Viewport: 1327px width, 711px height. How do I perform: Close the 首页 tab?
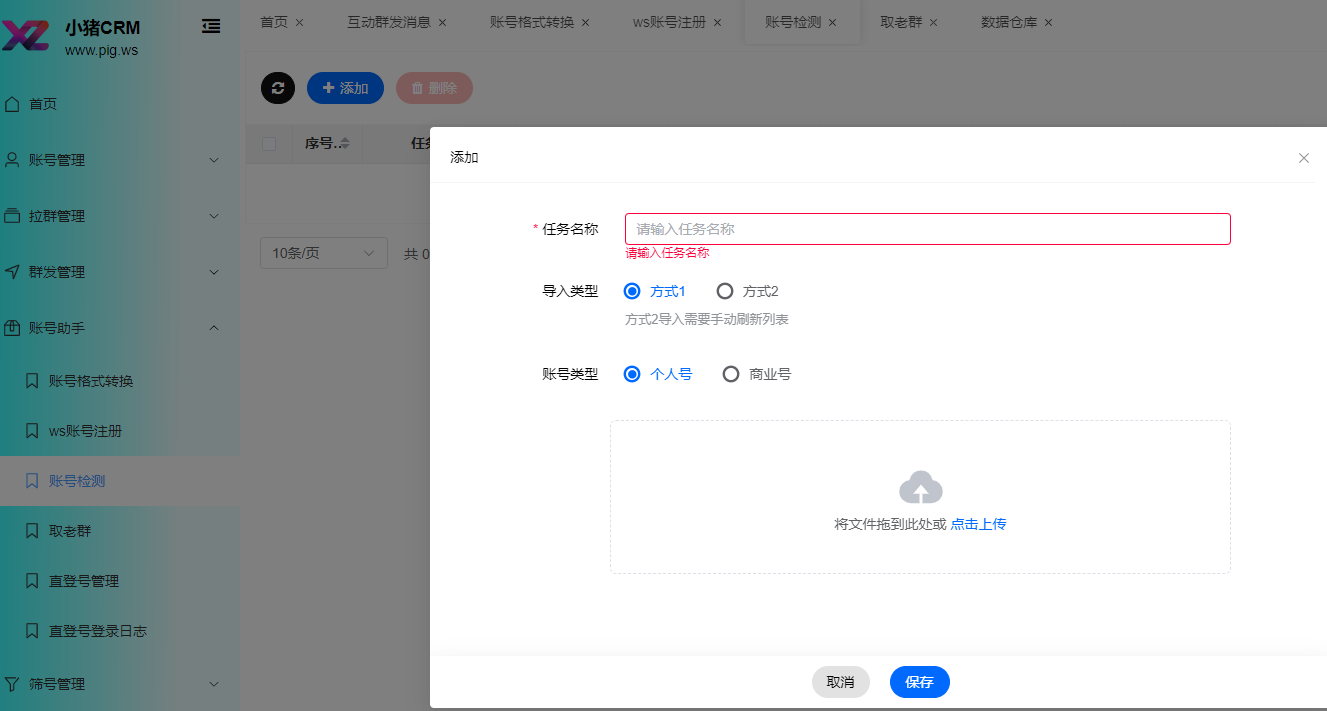299,22
